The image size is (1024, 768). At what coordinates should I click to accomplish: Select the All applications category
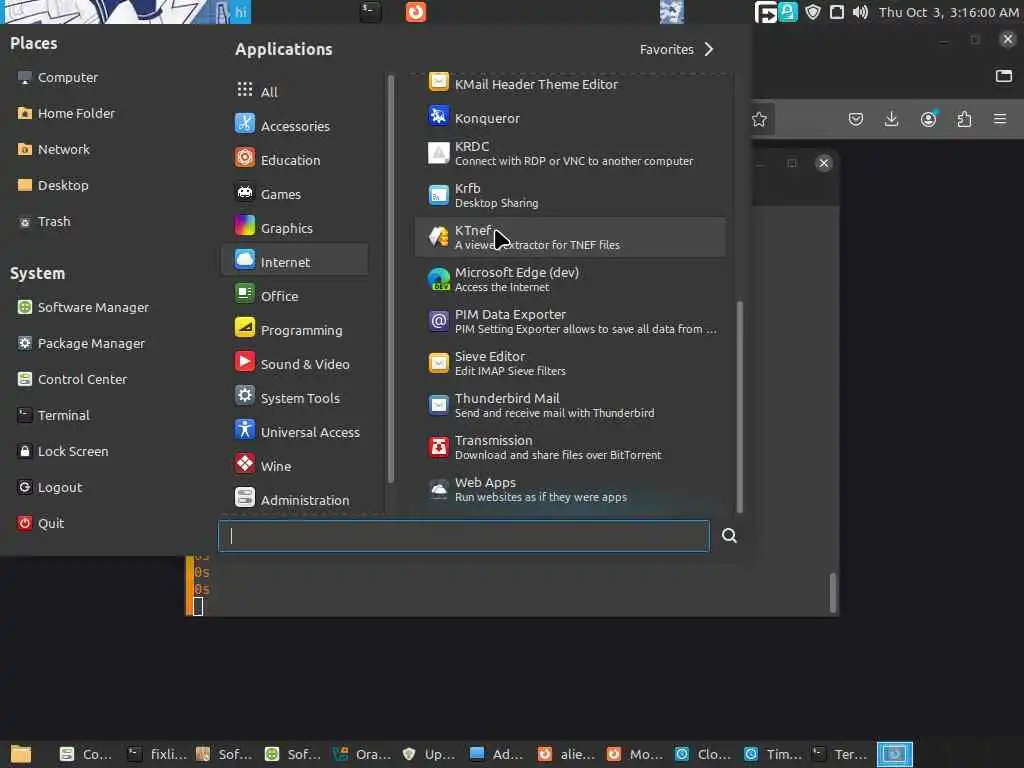pyautogui.click(x=295, y=91)
